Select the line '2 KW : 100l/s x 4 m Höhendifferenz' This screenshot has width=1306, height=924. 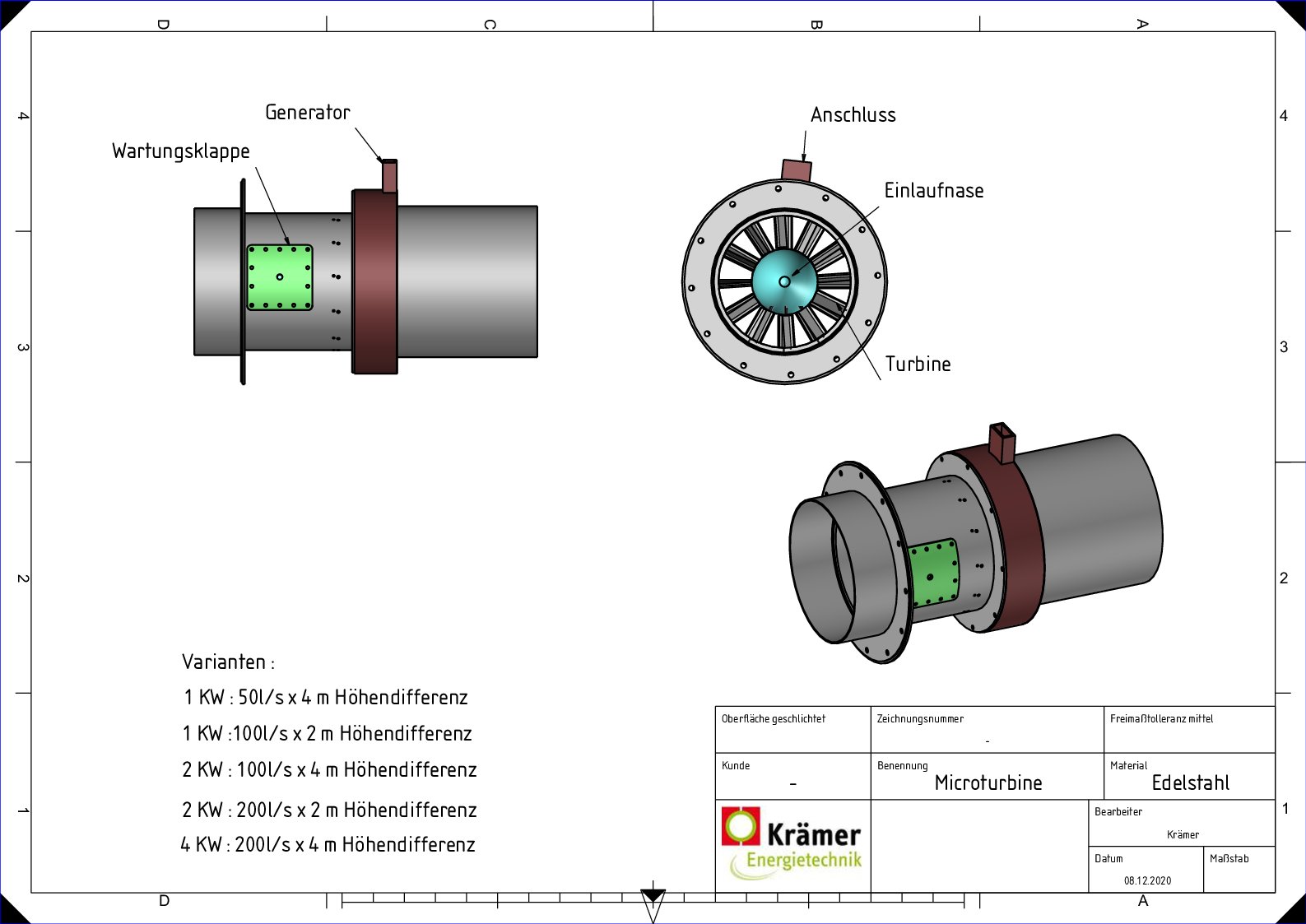(x=329, y=769)
